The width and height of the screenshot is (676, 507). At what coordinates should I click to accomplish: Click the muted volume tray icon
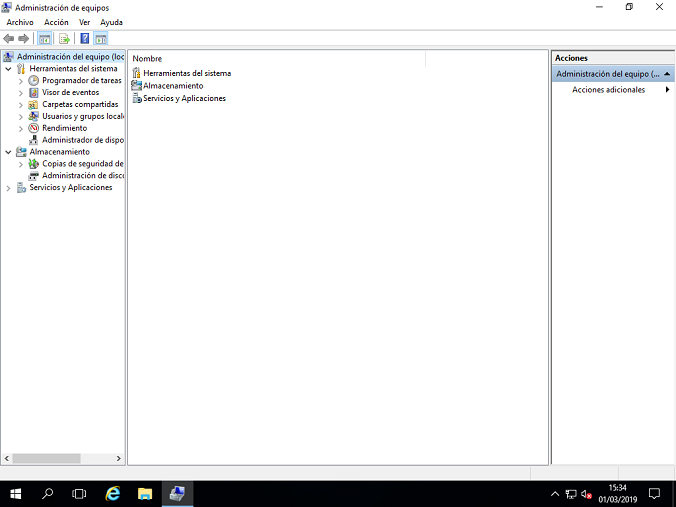pyautogui.click(x=586, y=494)
